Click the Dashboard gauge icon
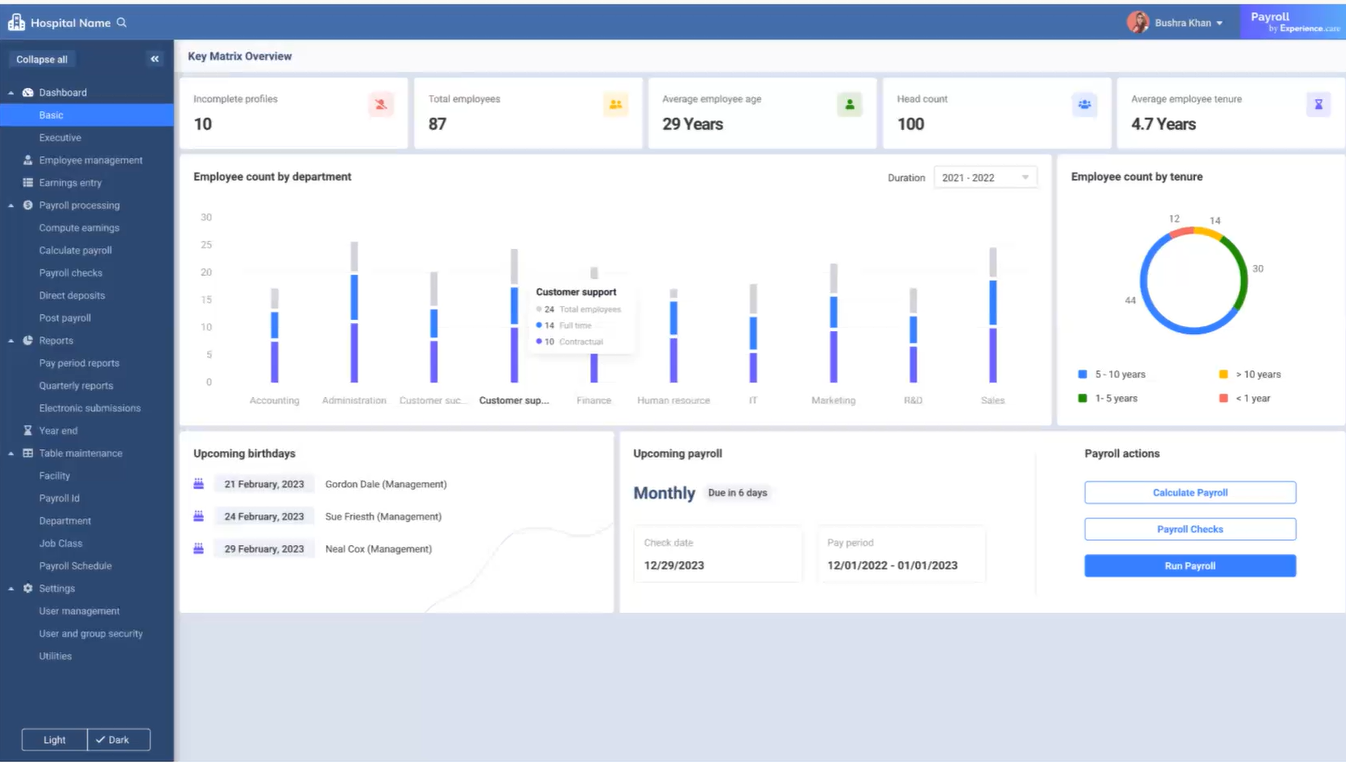The image size is (1346, 762). click(x=28, y=92)
